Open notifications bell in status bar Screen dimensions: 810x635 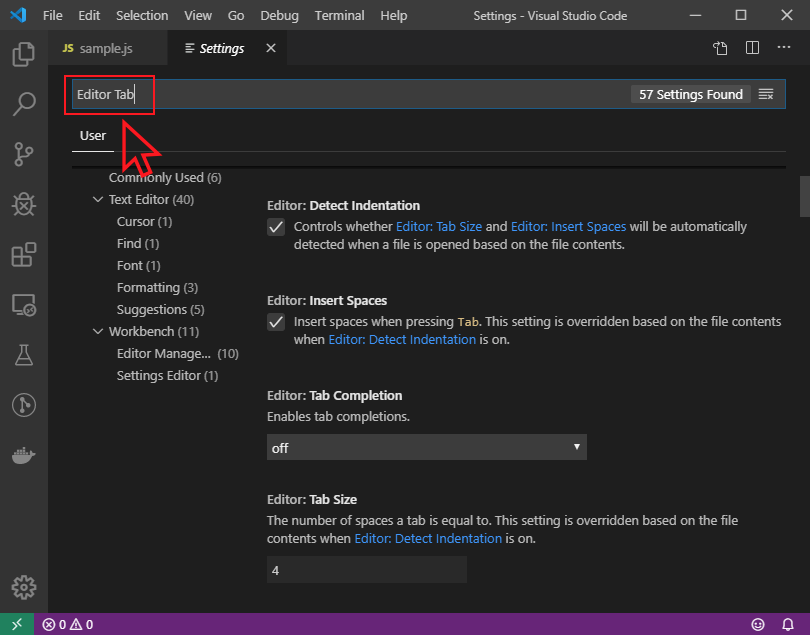[787, 624]
